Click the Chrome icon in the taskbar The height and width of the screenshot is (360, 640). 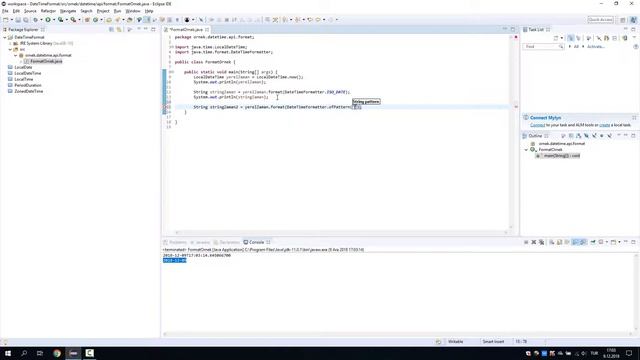[x=57, y=353]
